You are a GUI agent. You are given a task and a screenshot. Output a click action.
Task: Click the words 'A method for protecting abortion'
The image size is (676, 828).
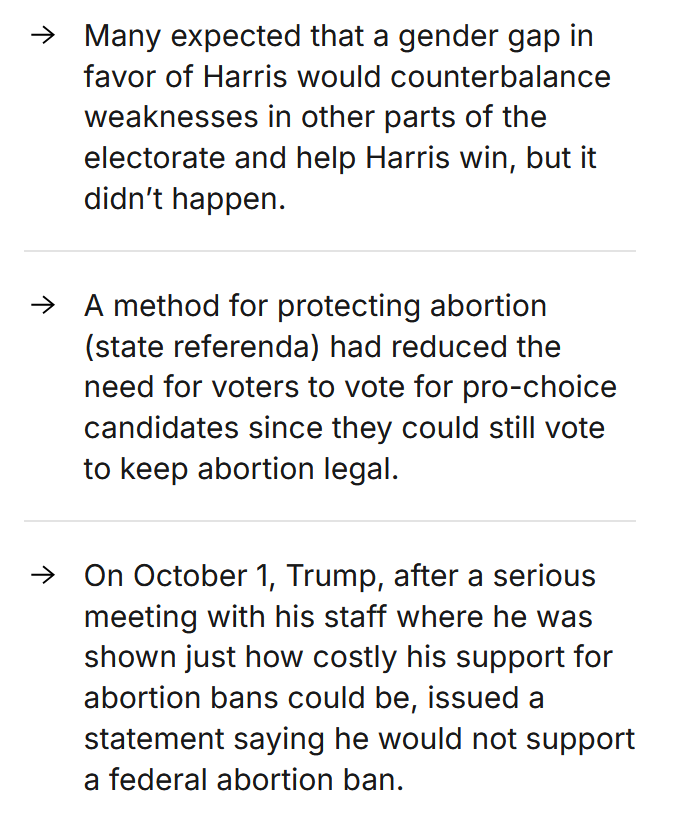315,306
